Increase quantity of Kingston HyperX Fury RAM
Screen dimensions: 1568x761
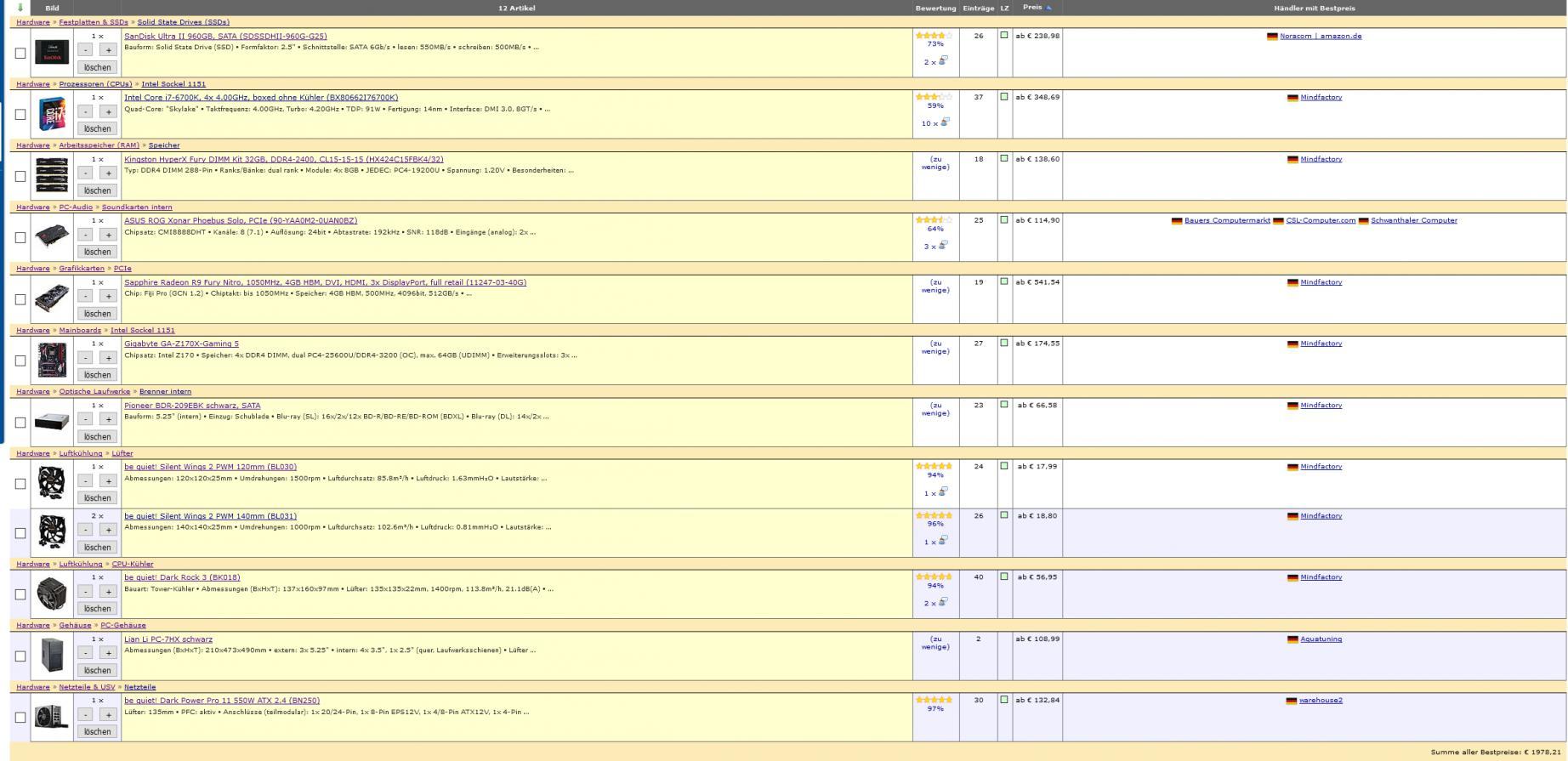point(108,173)
